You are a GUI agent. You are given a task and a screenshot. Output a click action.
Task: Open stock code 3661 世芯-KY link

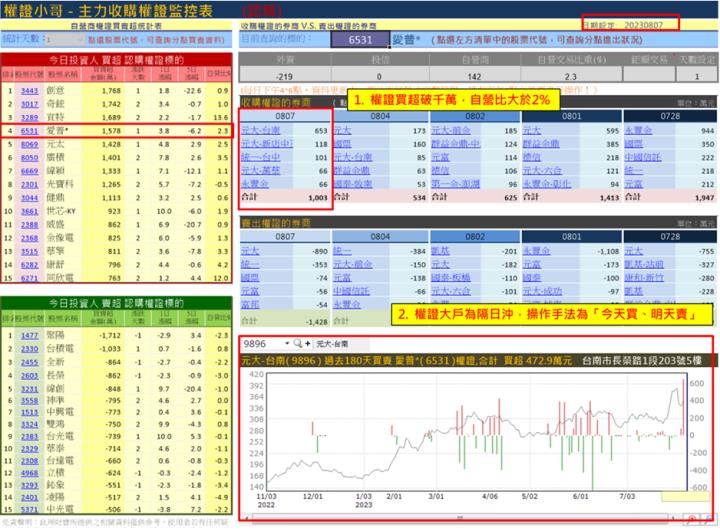tap(29, 211)
